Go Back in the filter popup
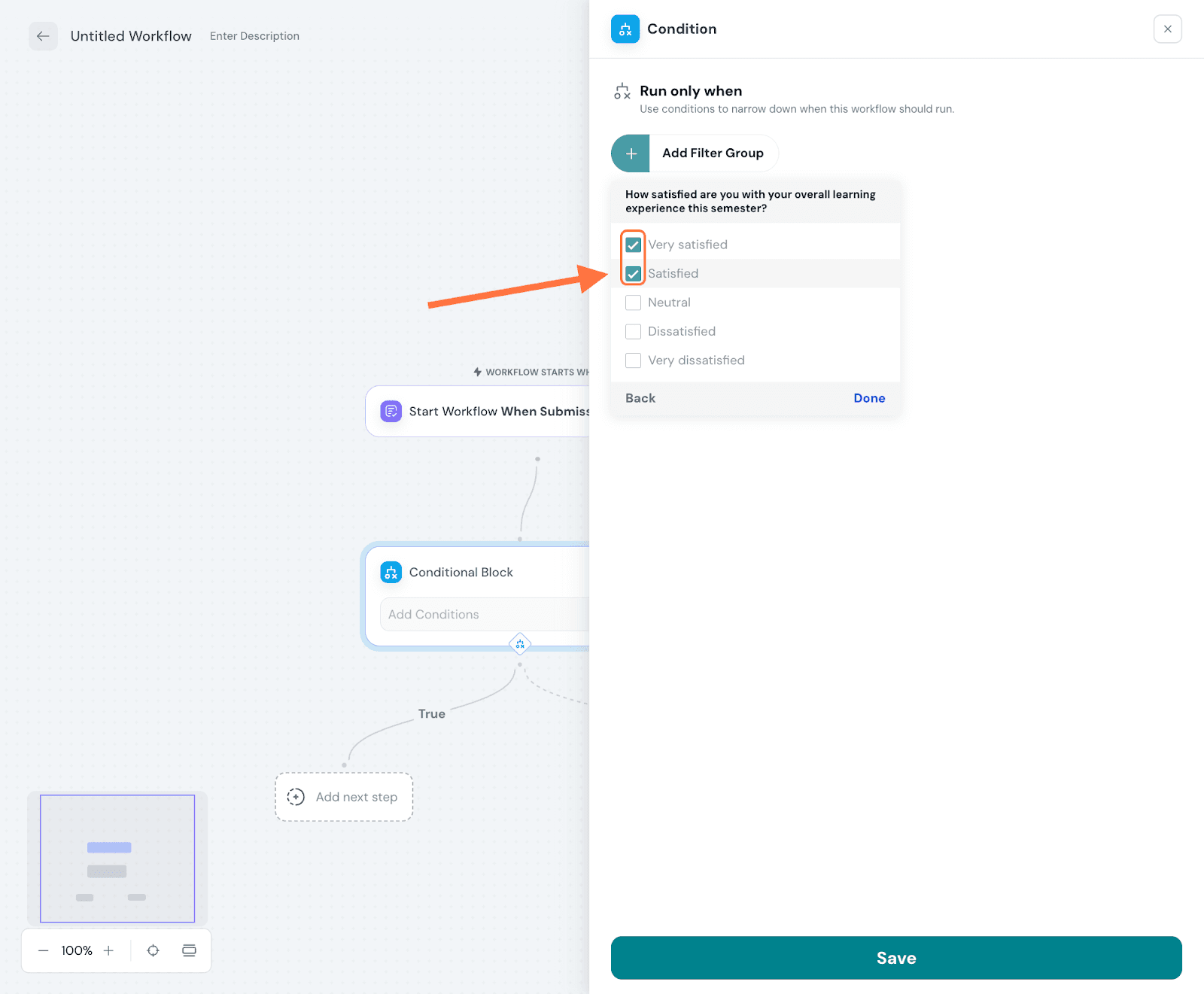This screenshot has width=1204, height=994. tap(640, 398)
